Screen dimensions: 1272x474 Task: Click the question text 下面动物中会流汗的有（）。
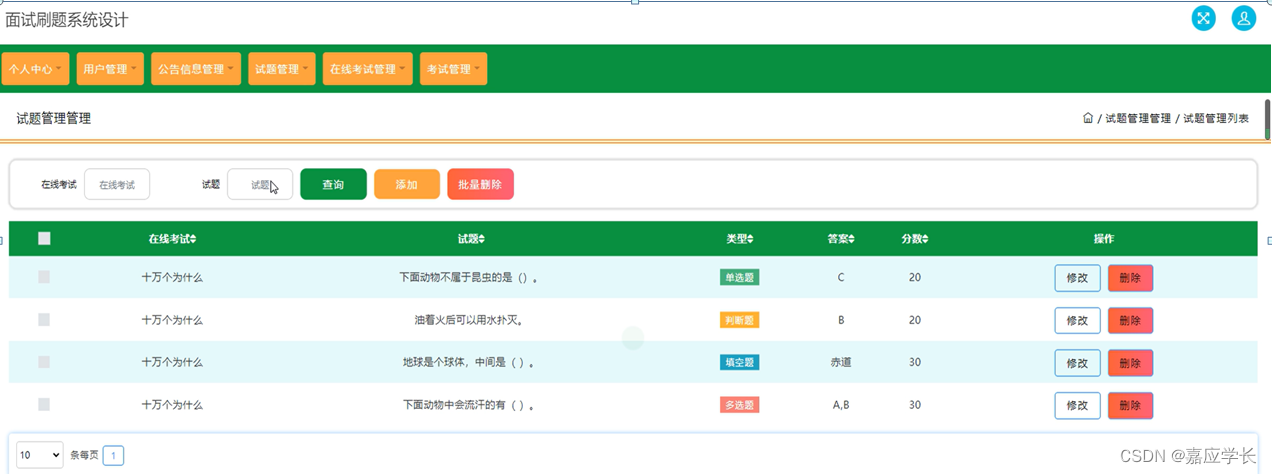click(469, 405)
